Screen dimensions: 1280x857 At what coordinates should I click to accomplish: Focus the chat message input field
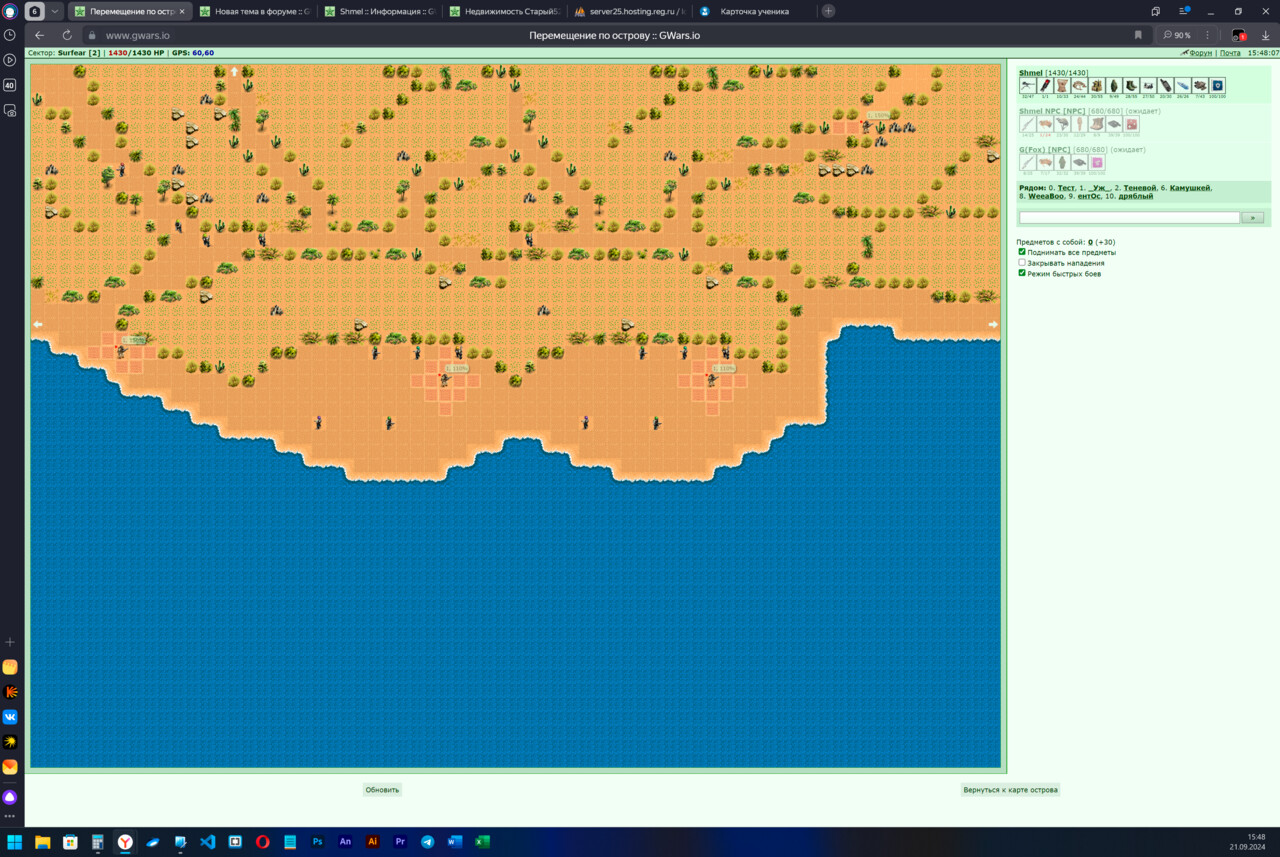tap(1129, 217)
